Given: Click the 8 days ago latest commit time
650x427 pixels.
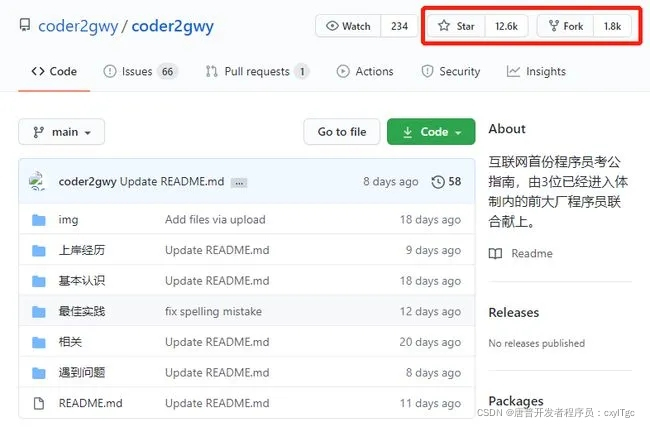Looking at the screenshot, I should [390, 182].
